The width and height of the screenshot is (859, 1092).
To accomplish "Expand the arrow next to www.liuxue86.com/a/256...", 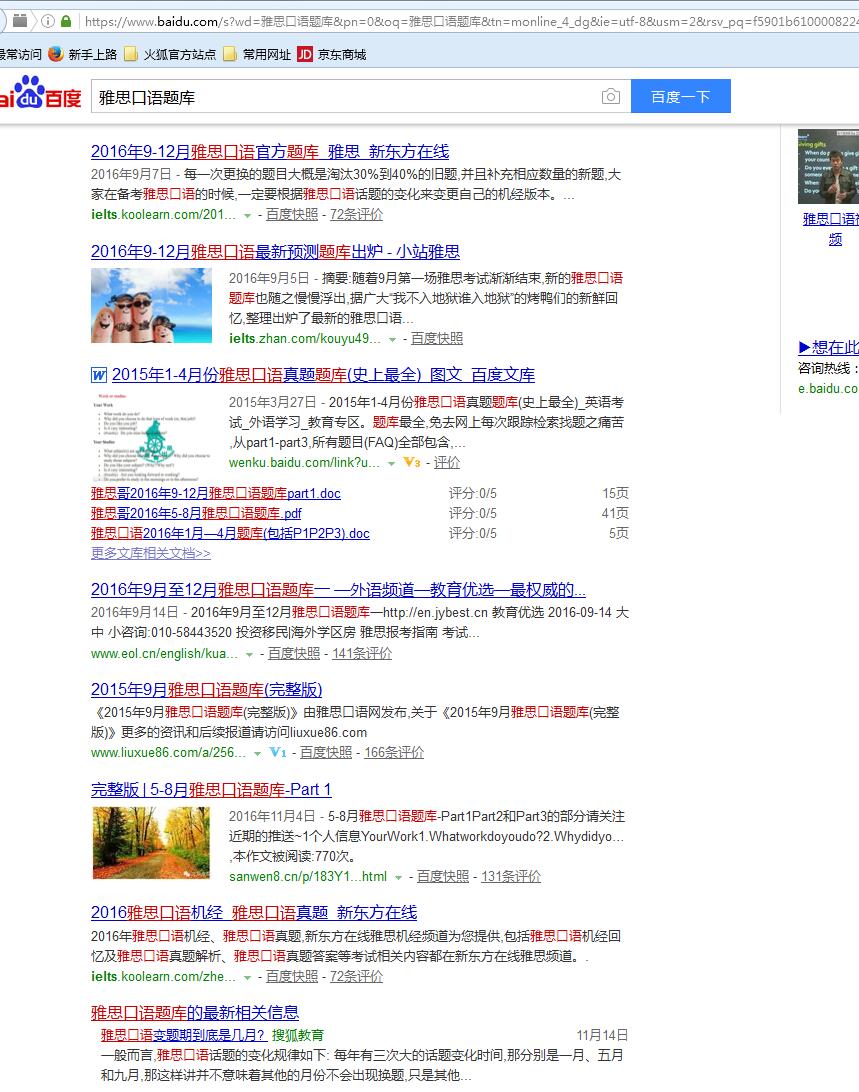I will (x=258, y=754).
